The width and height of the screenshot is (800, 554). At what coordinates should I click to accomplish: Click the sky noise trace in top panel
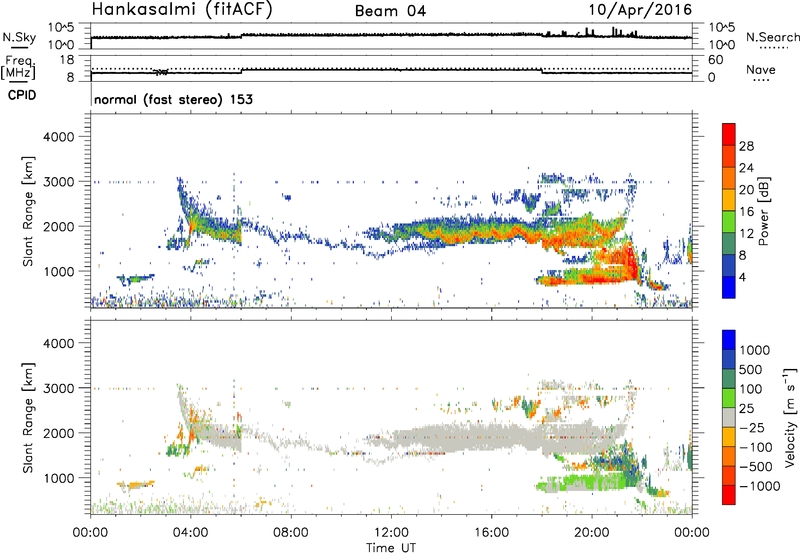coord(391,35)
